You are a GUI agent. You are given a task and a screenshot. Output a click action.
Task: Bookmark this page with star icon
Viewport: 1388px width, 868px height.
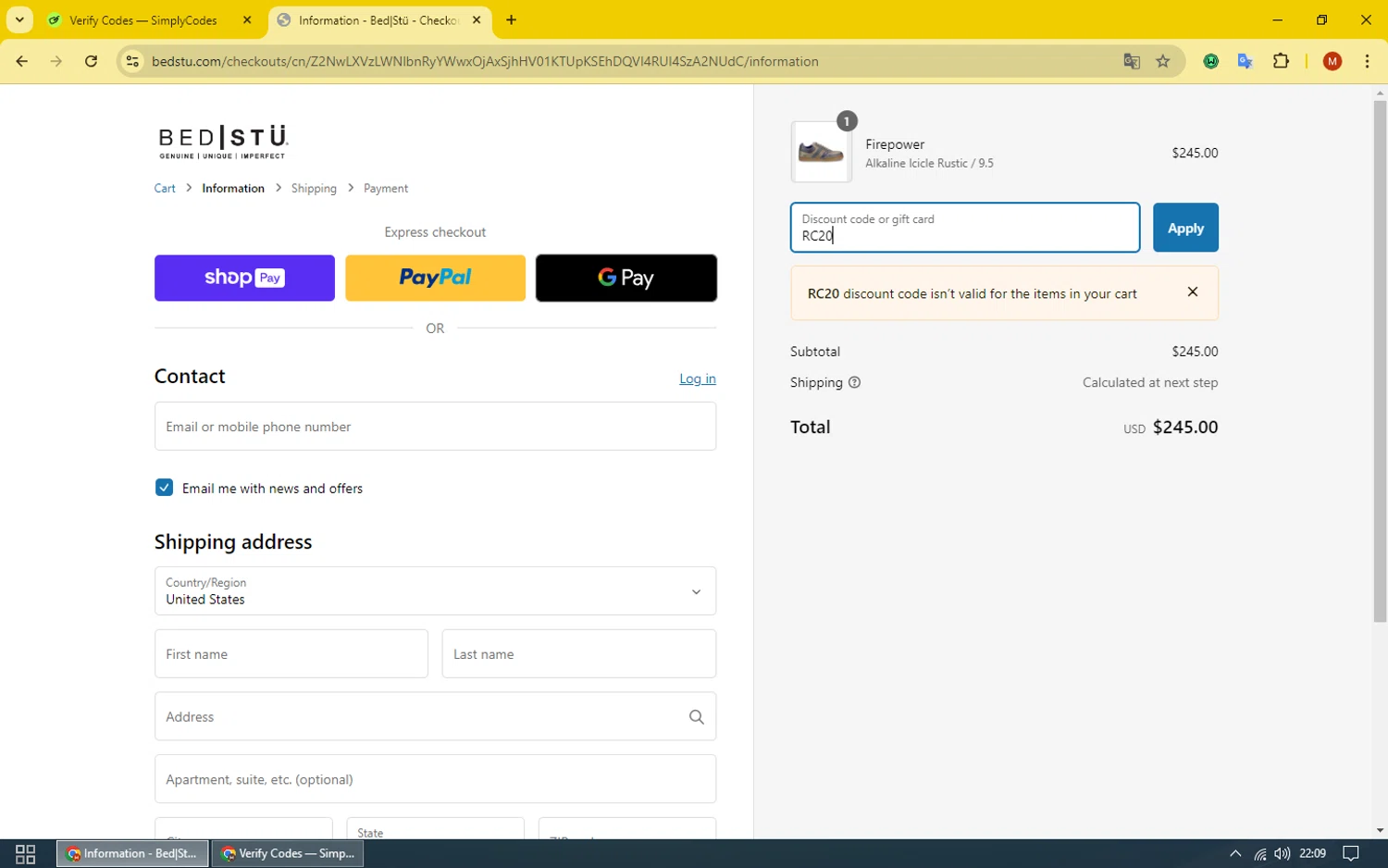1163,61
